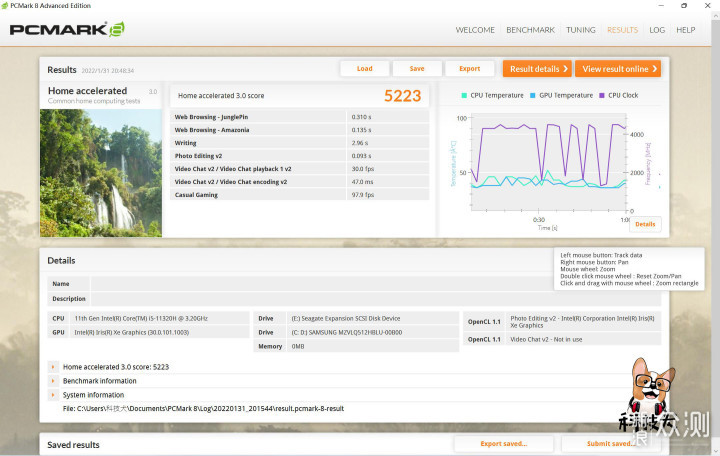This screenshot has height=456, width=720.
Task: Click the CPU Temperature legend swatch
Action: [464, 96]
